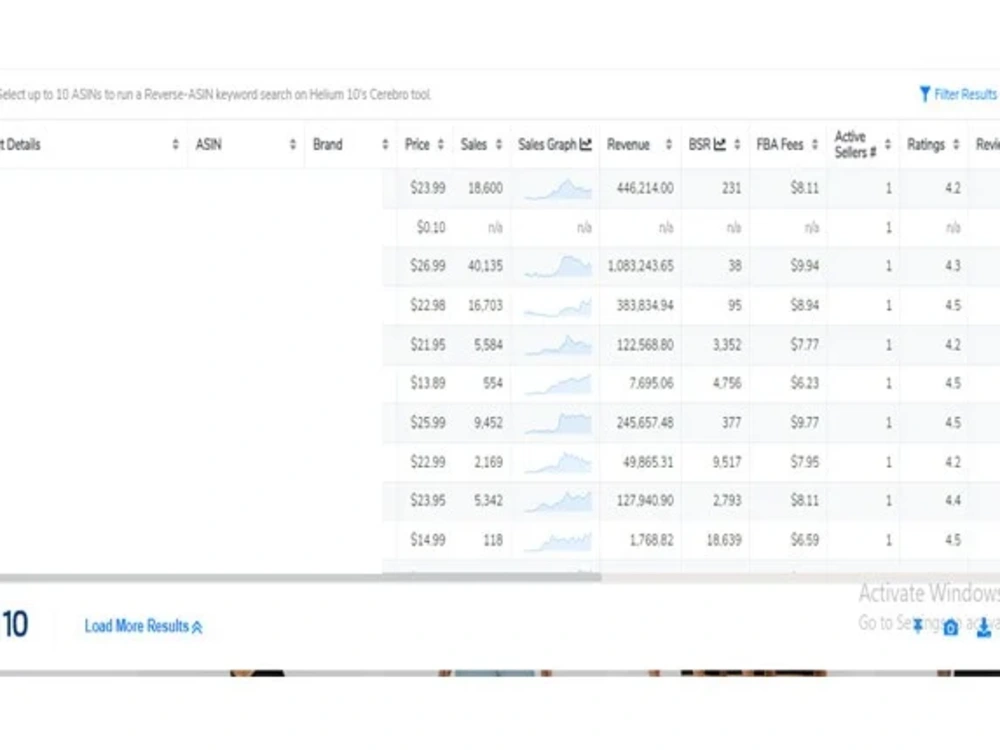This screenshot has height=750, width=1000.
Task: Open sales graph for the $23.99 18,600 row
Action: 558,189
